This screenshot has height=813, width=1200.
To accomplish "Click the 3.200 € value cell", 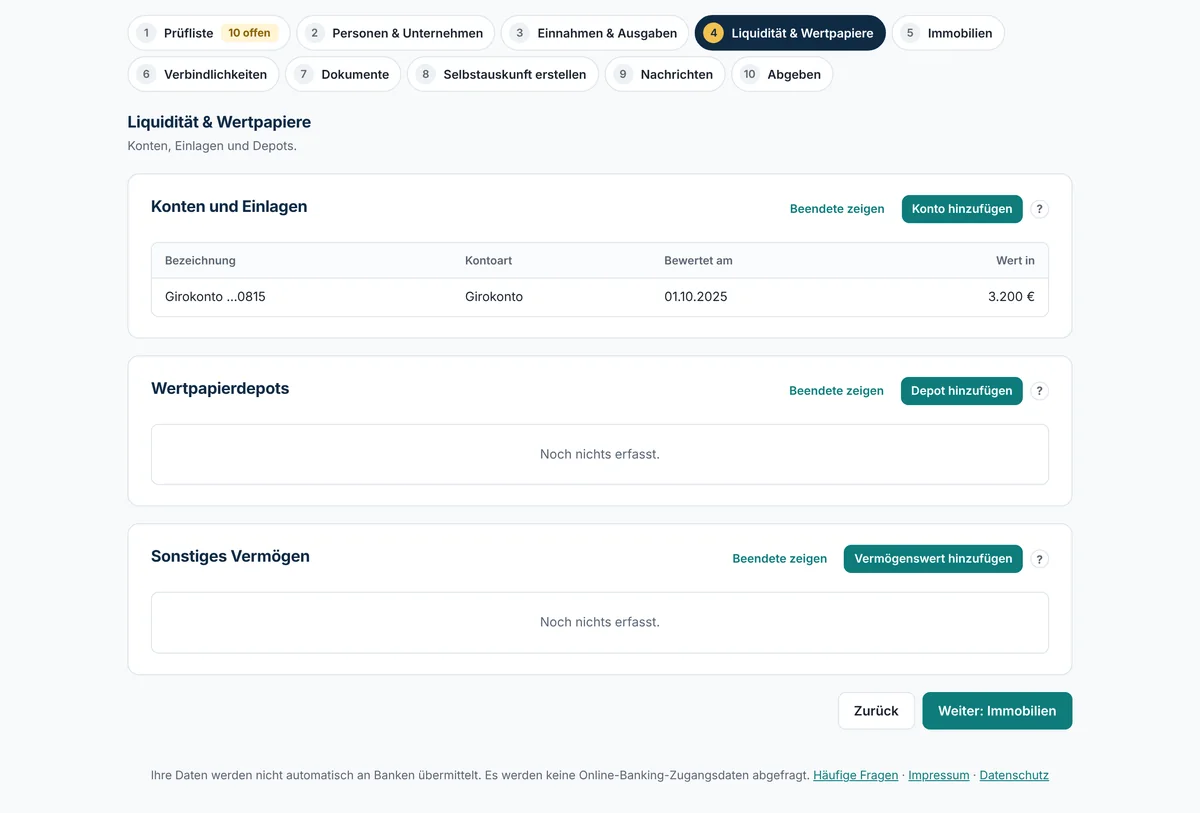I will click(1011, 297).
